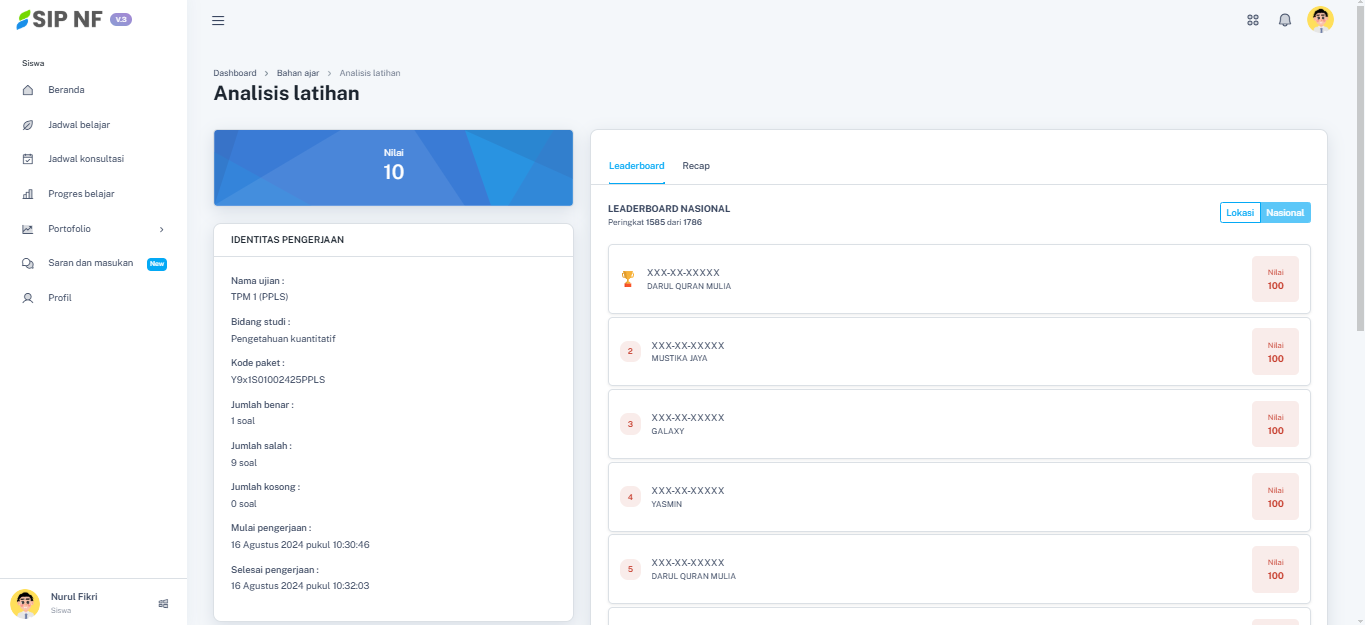Click the Progres belajar chart icon
Viewport: 1365px width, 625px height.
point(28,194)
